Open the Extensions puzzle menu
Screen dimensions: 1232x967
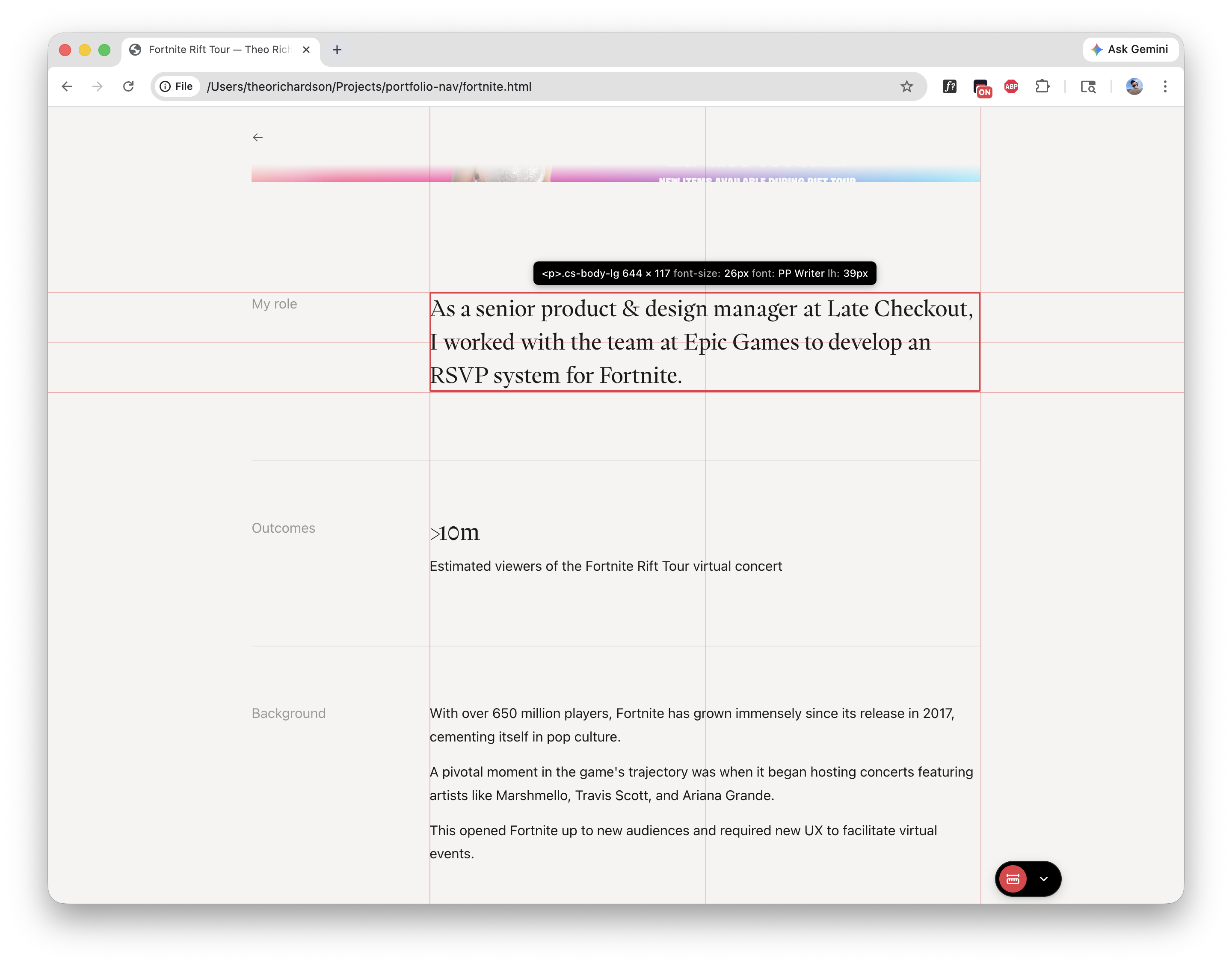pyautogui.click(x=1042, y=86)
